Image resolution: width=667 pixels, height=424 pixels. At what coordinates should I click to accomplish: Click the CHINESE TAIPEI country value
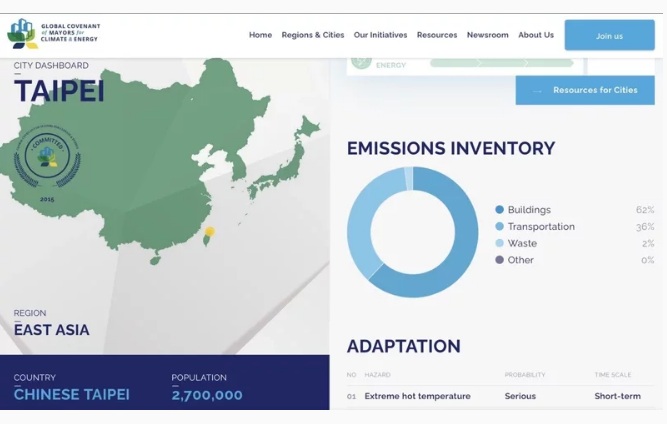[71, 395]
